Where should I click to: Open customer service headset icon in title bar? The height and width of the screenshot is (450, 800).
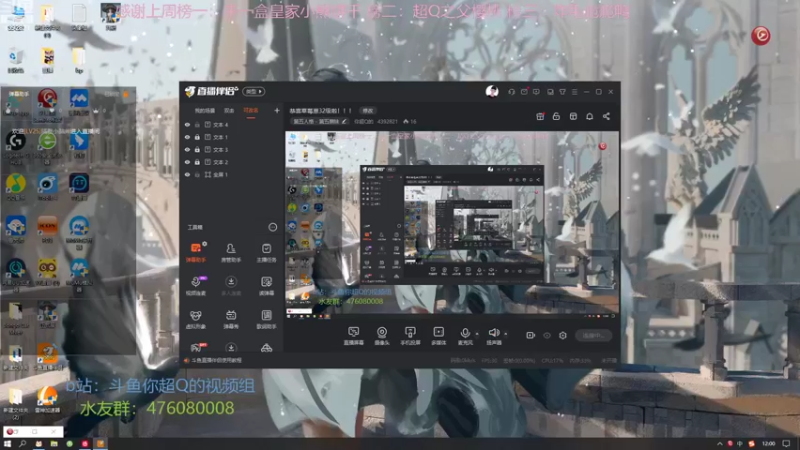511,92
